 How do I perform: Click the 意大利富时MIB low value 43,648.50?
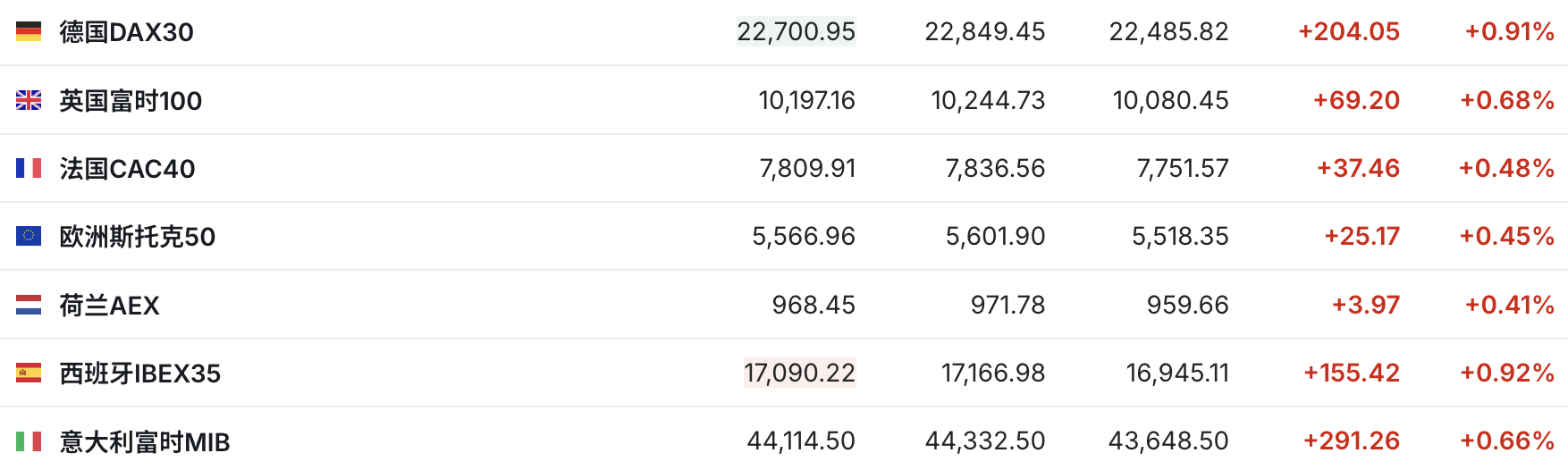click(1168, 441)
